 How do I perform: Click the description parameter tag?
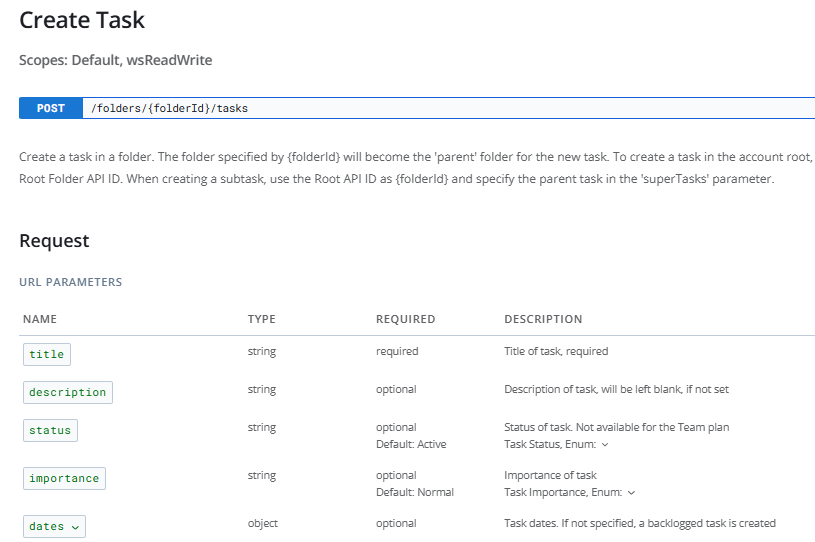(68, 392)
